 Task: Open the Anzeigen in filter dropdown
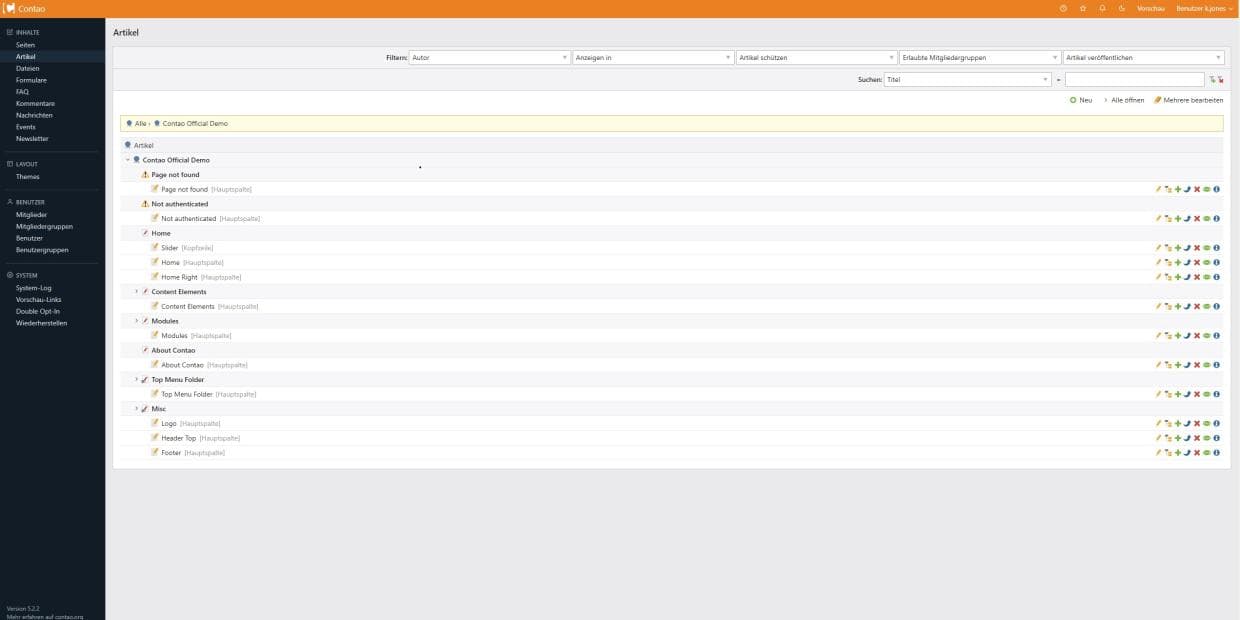653,58
